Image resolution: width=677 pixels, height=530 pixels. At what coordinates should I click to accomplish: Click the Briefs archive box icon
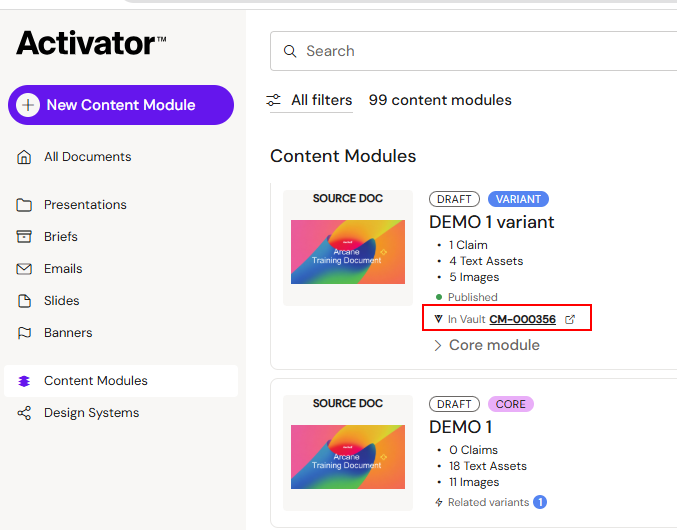click(24, 237)
